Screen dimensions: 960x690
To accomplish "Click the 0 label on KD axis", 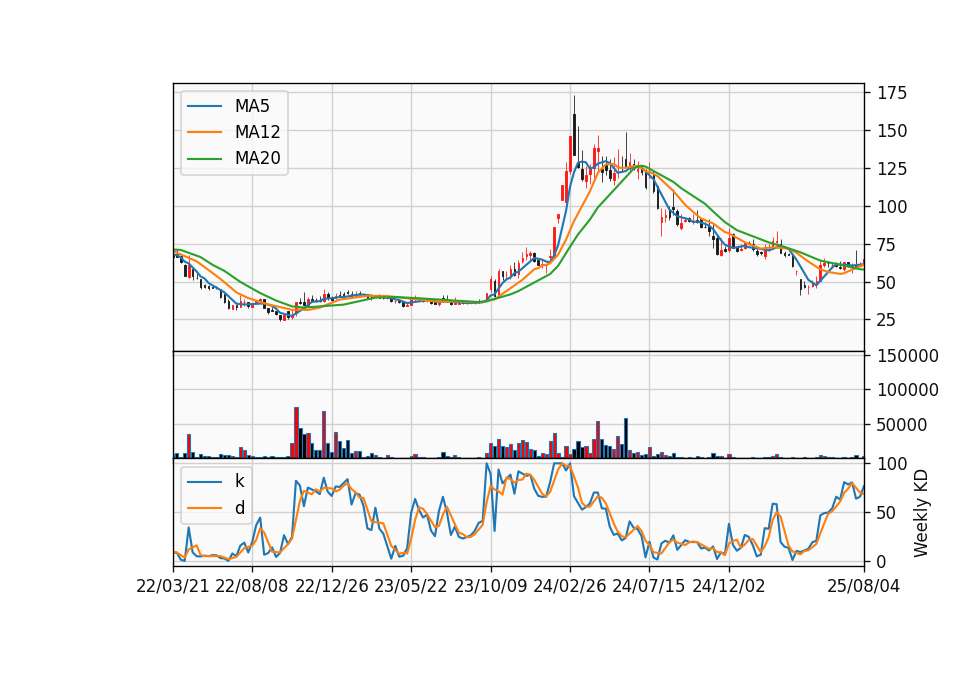I will pos(882,561).
